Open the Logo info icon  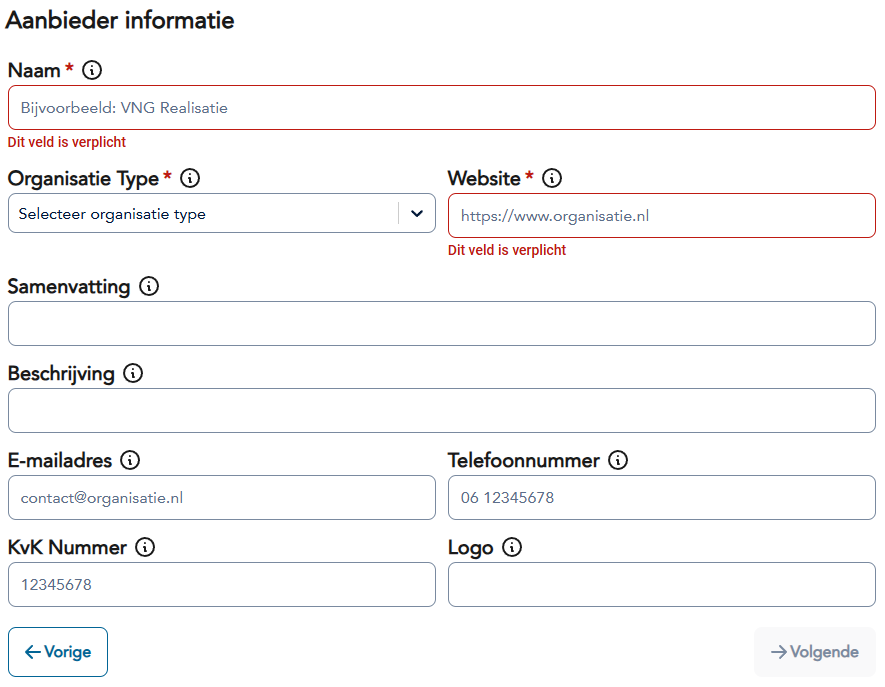tap(512, 547)
